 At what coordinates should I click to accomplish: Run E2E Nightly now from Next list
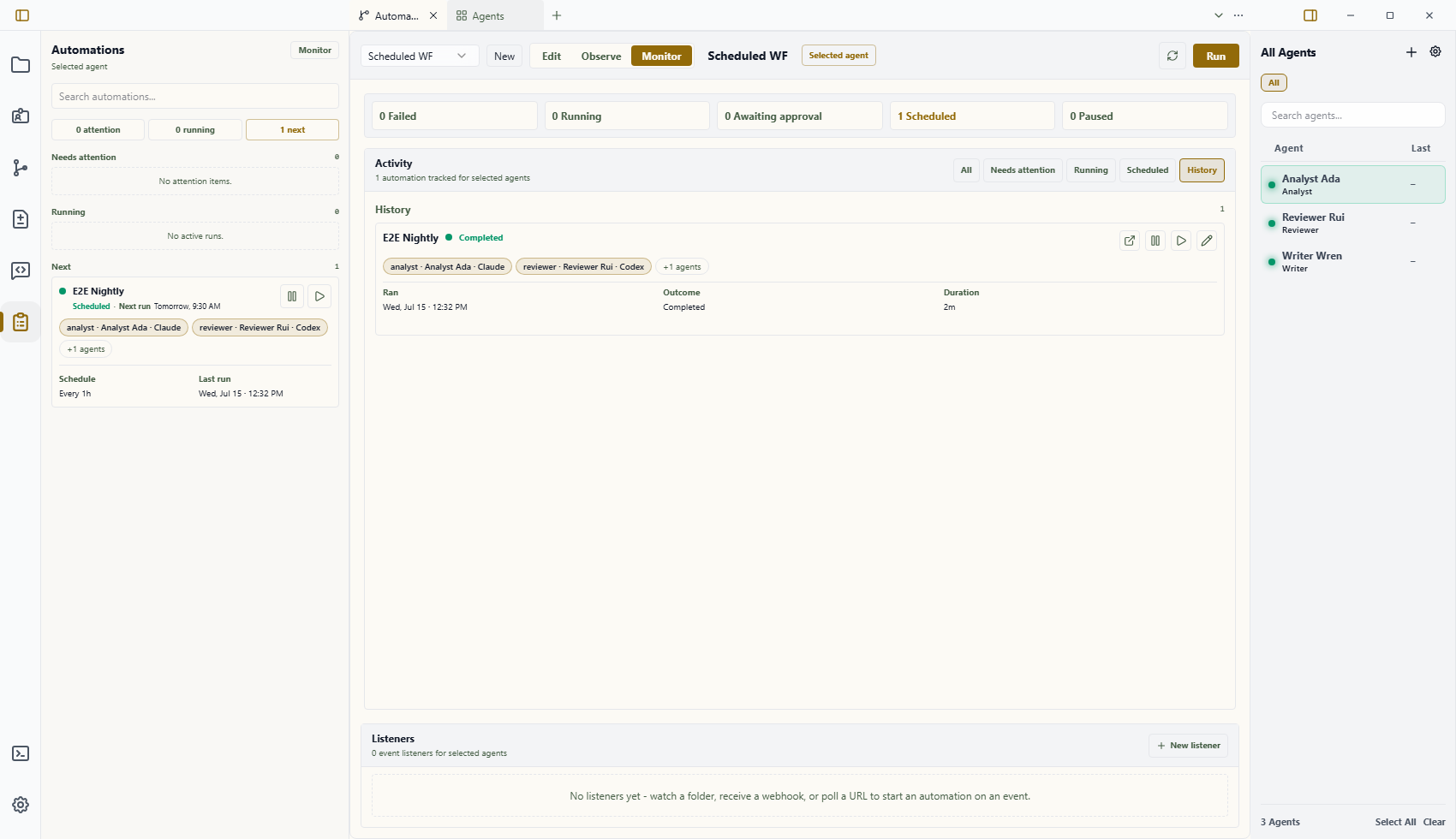[319, 296]
